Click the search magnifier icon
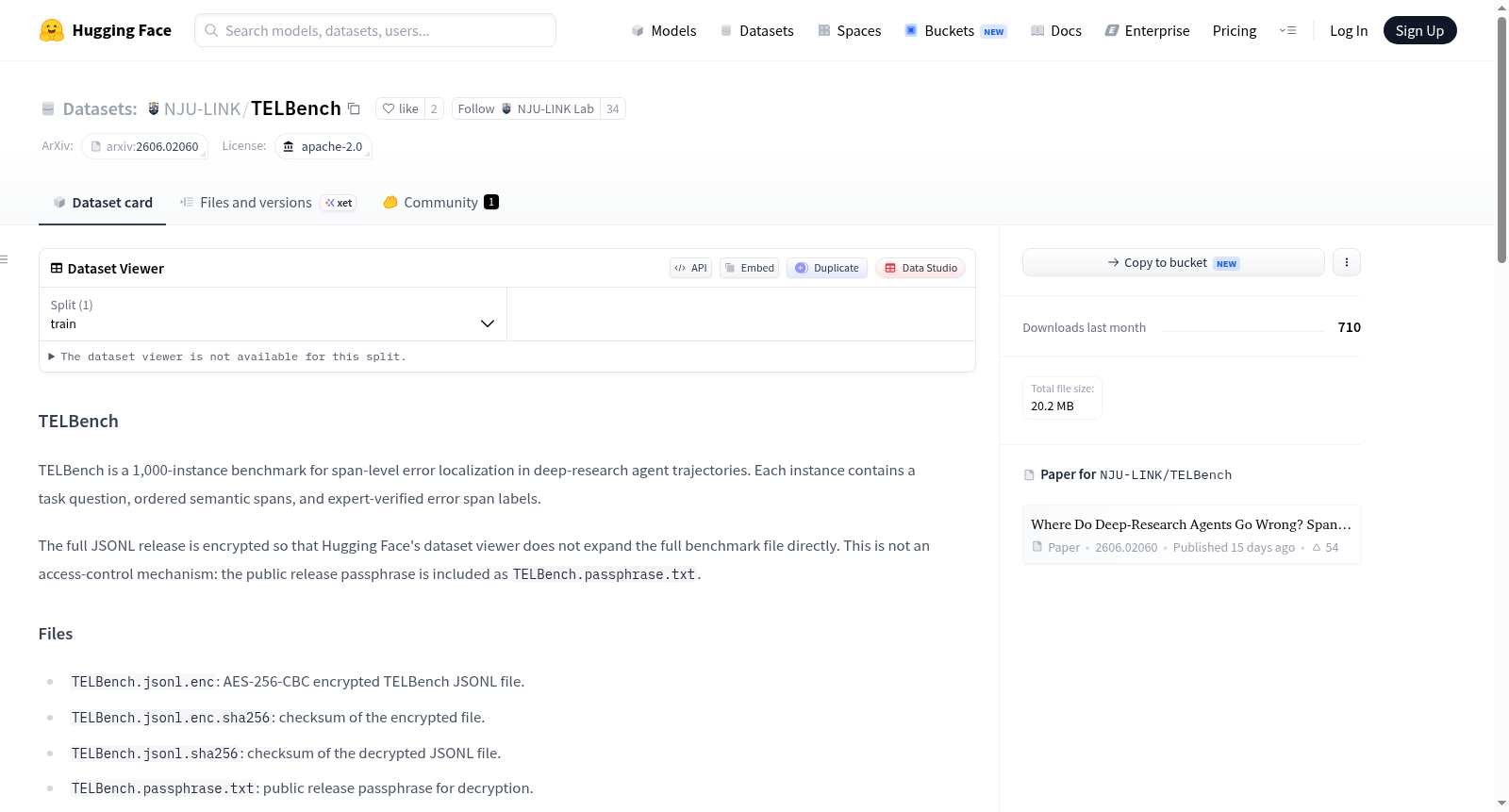 (x=212, y=30)
